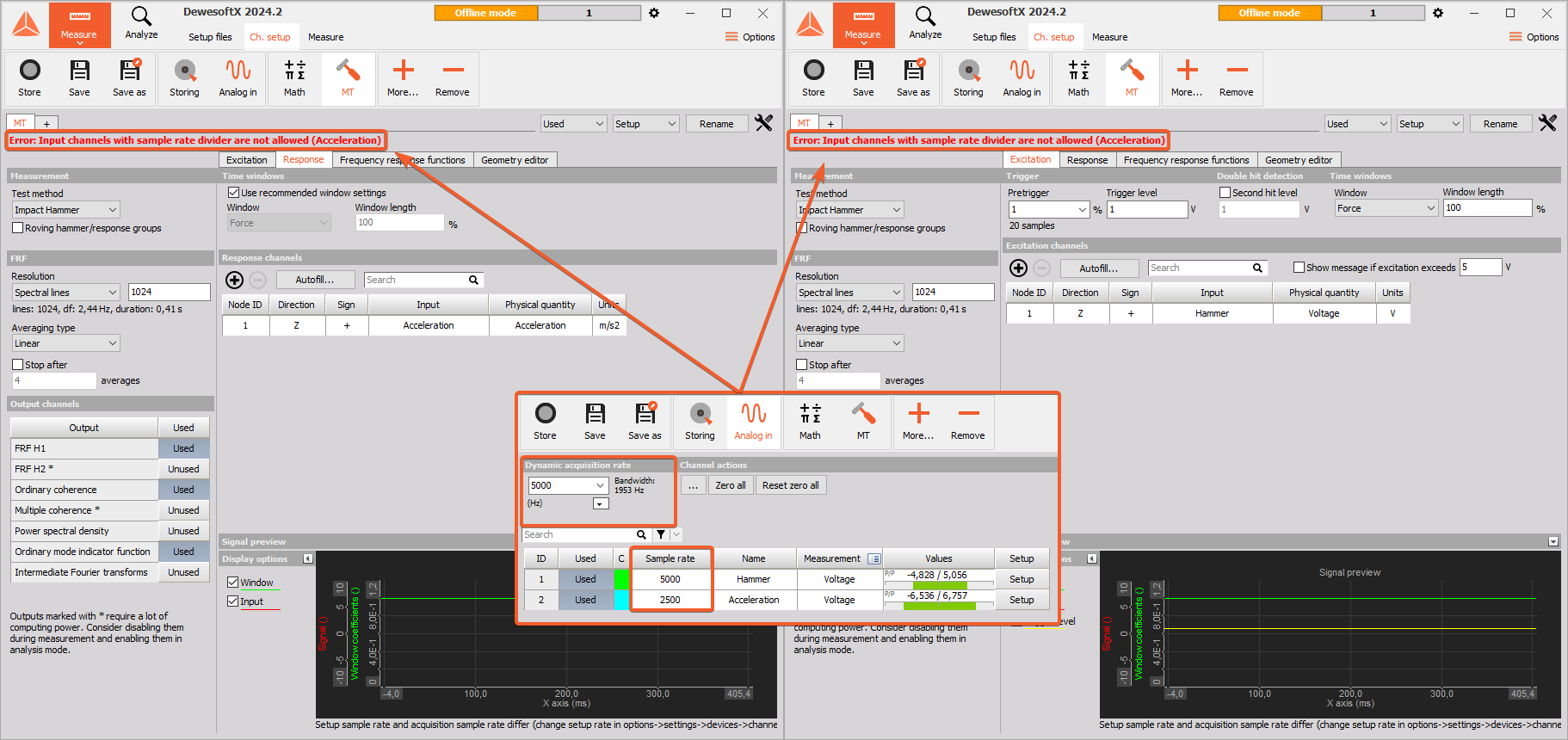Switch to Excitation tab in left window
The image size is (1568, 740).
pos(247,160)
